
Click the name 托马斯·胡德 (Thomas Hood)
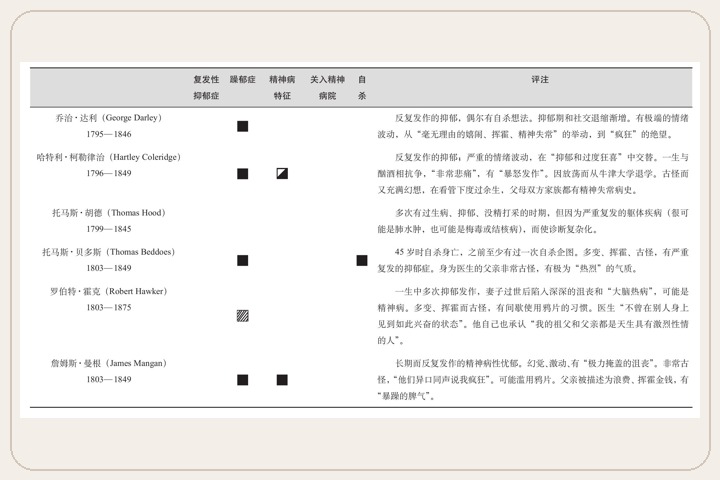coord(109,213)
